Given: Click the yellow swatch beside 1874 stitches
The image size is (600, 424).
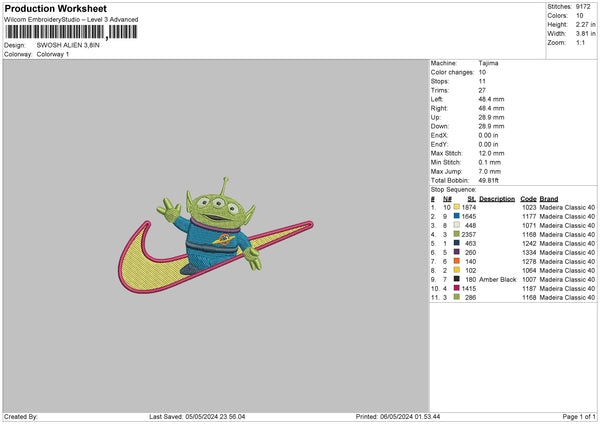Looking at the screenshot, I should pyautogui.click(x=457, y=207).
